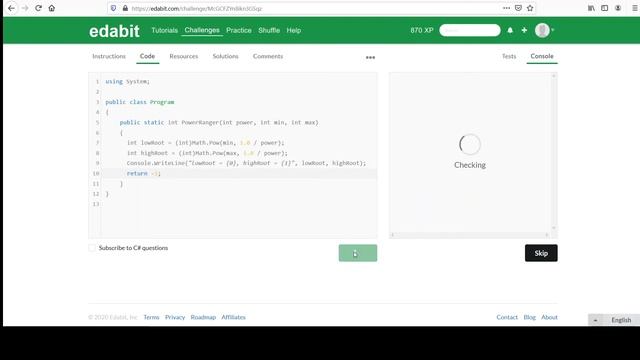Reload the page with the refresh icon

(38, 8)
